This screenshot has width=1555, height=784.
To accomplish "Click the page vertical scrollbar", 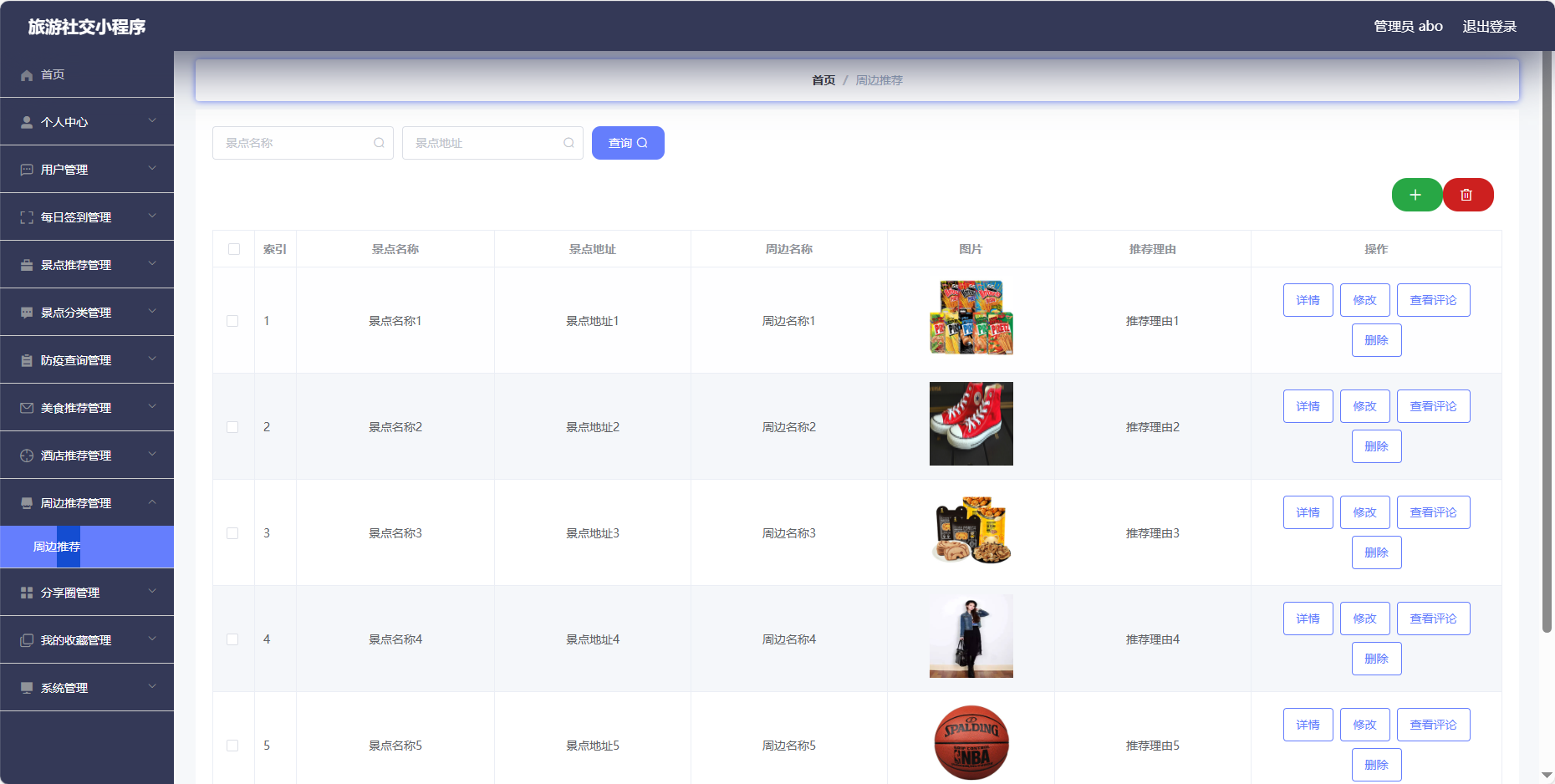I will click(1547, 343).
